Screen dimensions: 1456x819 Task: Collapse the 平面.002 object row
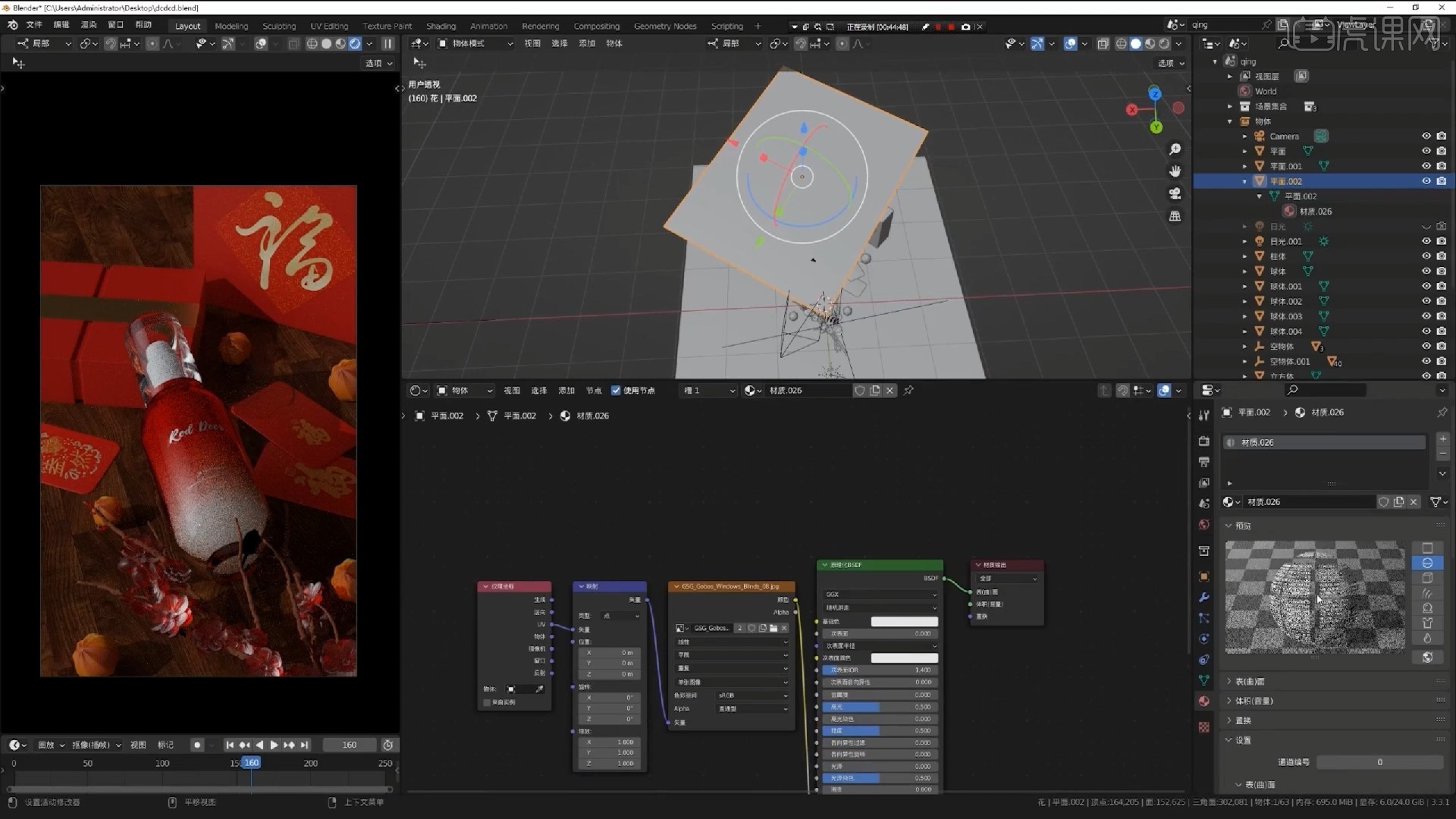1244,181
